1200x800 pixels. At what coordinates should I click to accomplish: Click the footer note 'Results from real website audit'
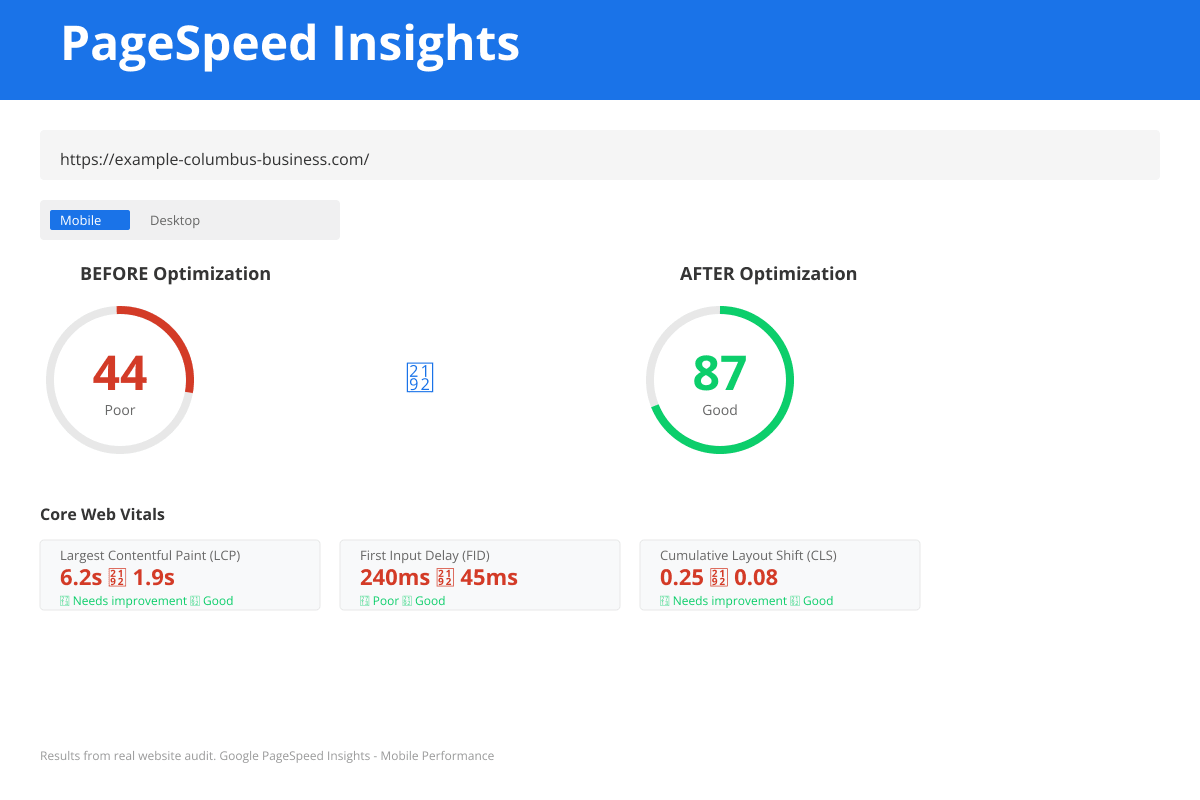[x=128, y=756]
